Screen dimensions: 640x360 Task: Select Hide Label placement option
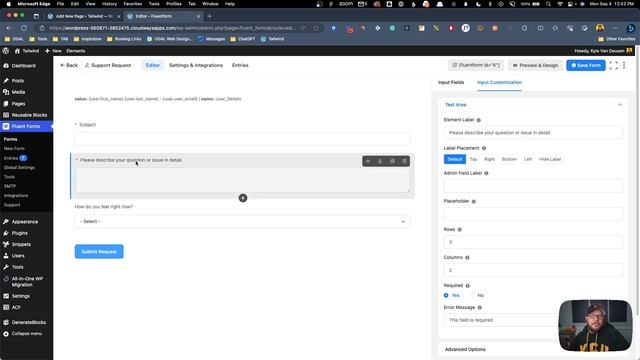coord(550,159)
